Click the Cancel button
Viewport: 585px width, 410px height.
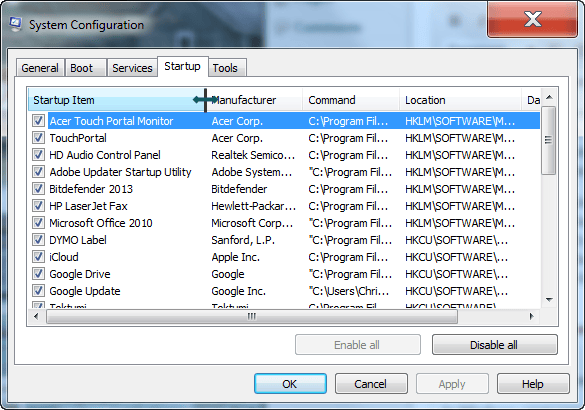[x=371, y=384]
